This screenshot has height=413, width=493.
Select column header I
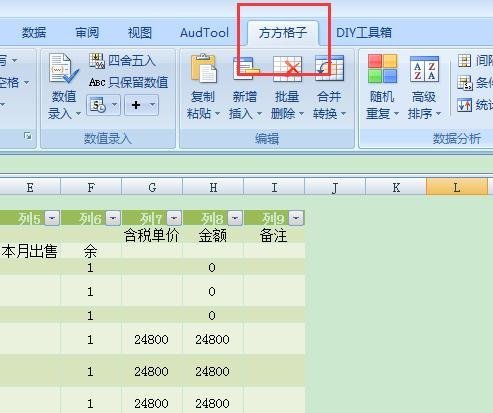pyautogui.click(x=274, y=187)
